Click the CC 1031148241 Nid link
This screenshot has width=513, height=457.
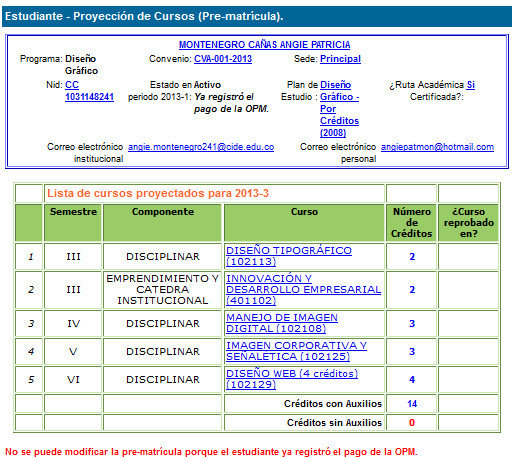click(89, 91)
